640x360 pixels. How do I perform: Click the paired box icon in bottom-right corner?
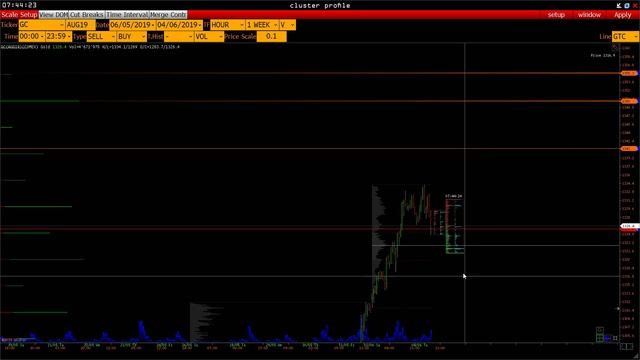[x=627, y=347]
